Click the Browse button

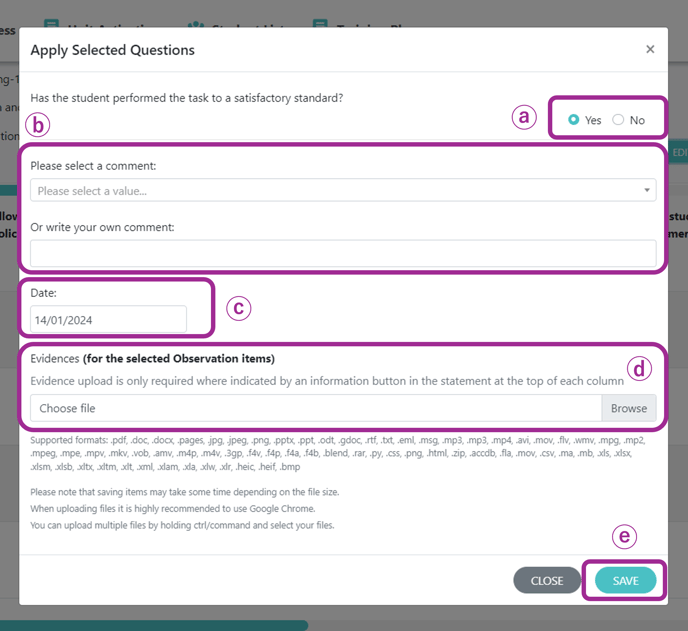tap(629, 408)
